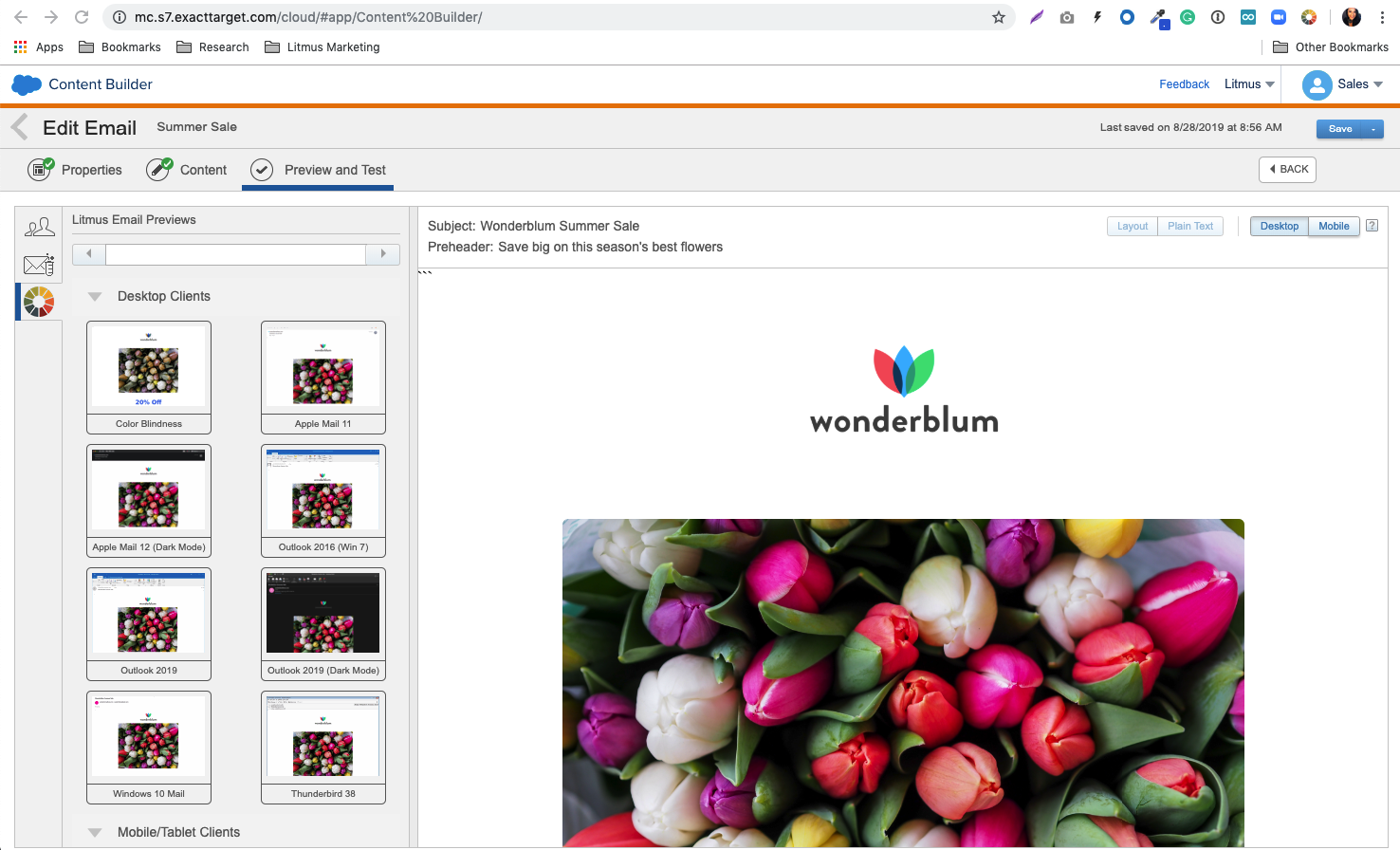Select the Preview and Test step
This screenshot has height=850, width=1400.
[318, 170]
